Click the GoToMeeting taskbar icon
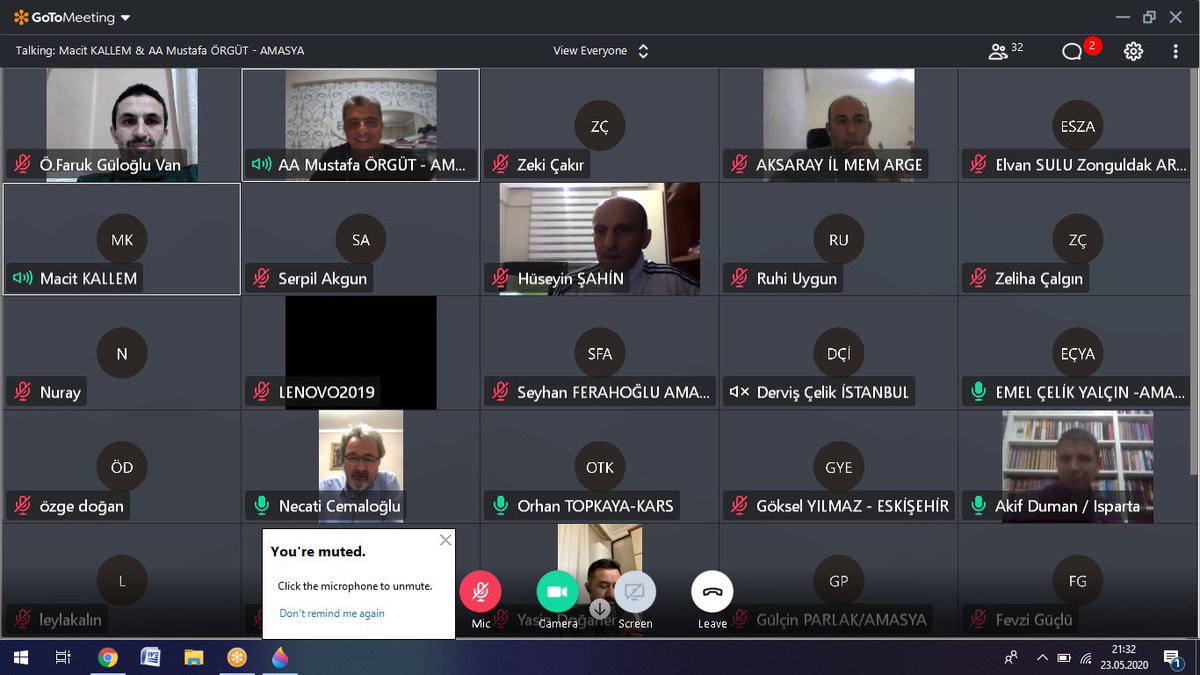 pyautogui.click(x=237, y=658)
